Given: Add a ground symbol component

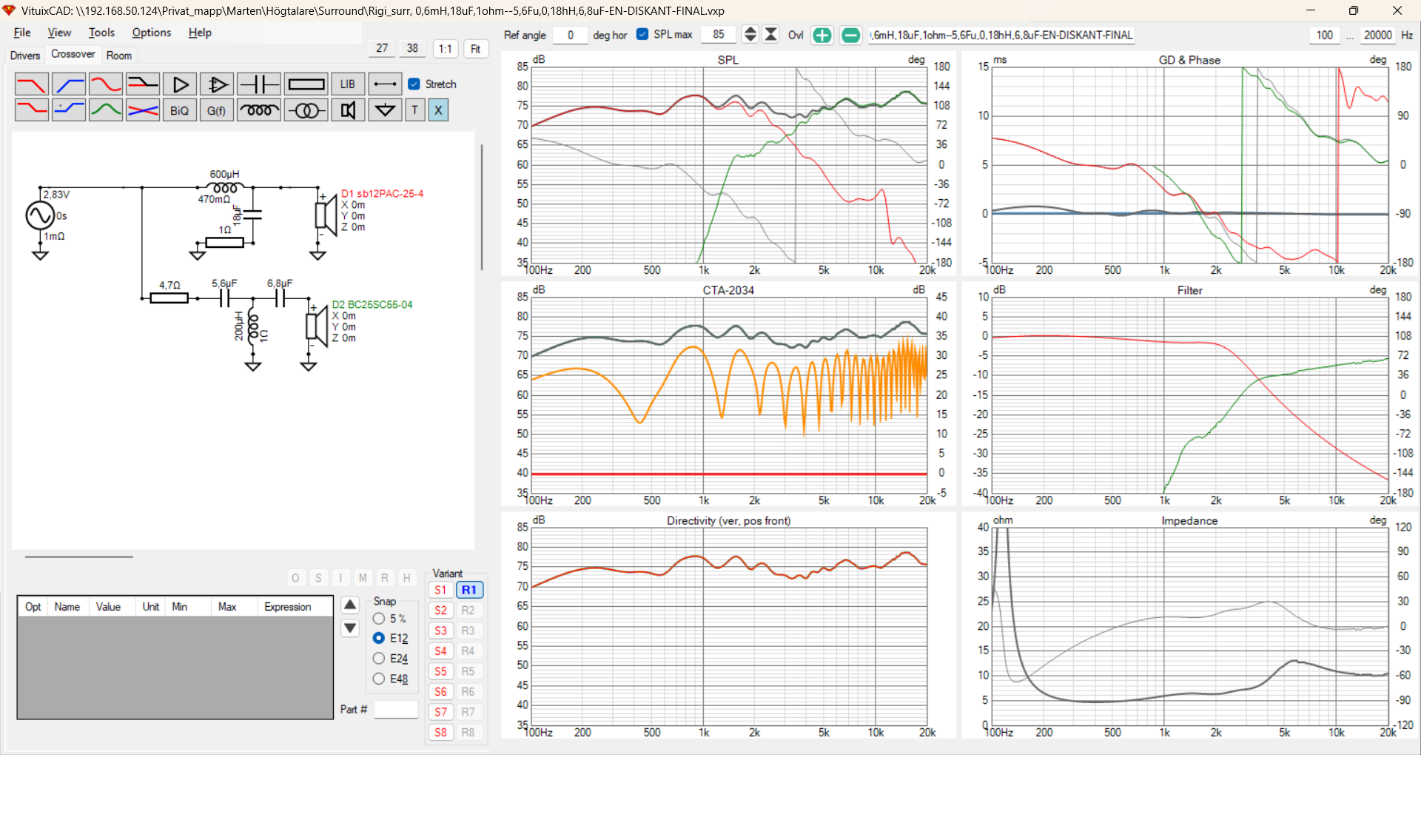Looking at the screenshot, I should [x=385, y=110].
